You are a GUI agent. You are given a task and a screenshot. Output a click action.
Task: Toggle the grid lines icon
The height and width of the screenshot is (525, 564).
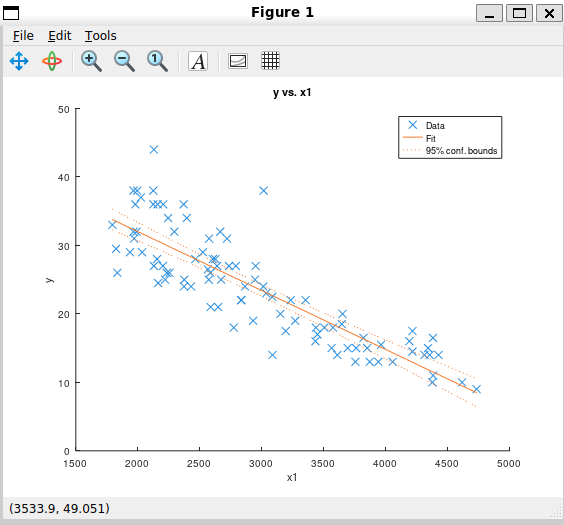[270, 60]
